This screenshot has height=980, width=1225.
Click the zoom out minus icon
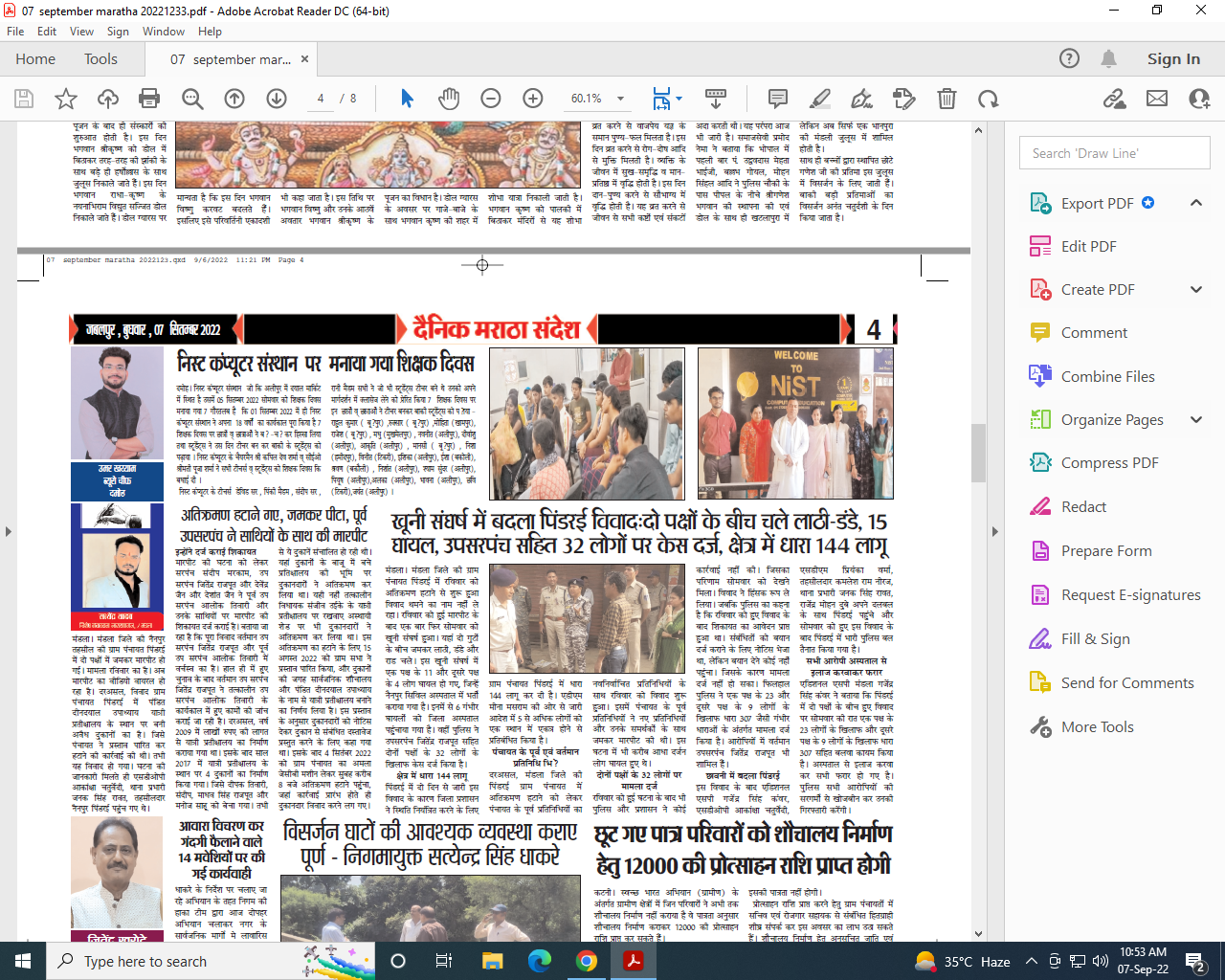click(x=491, y=99)
